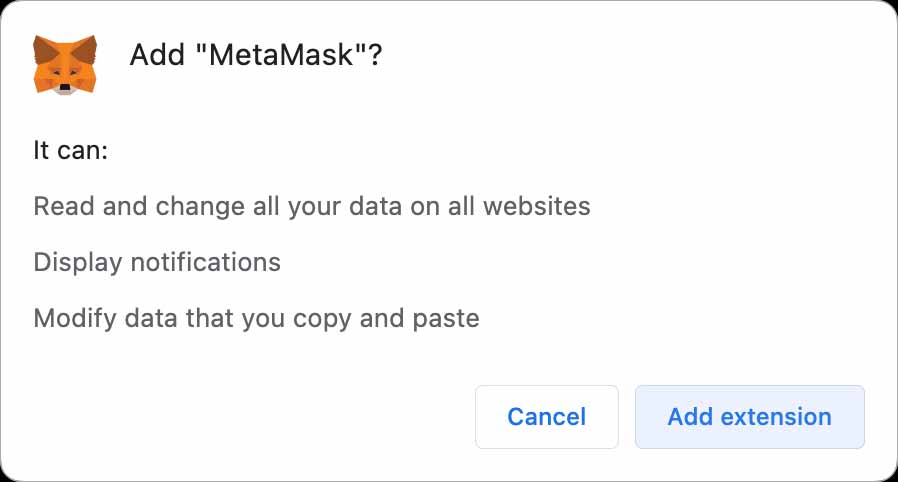Screen dimensions: 898x482
Task: Click "Read and change all your data" permission
Action: point(311,206)
